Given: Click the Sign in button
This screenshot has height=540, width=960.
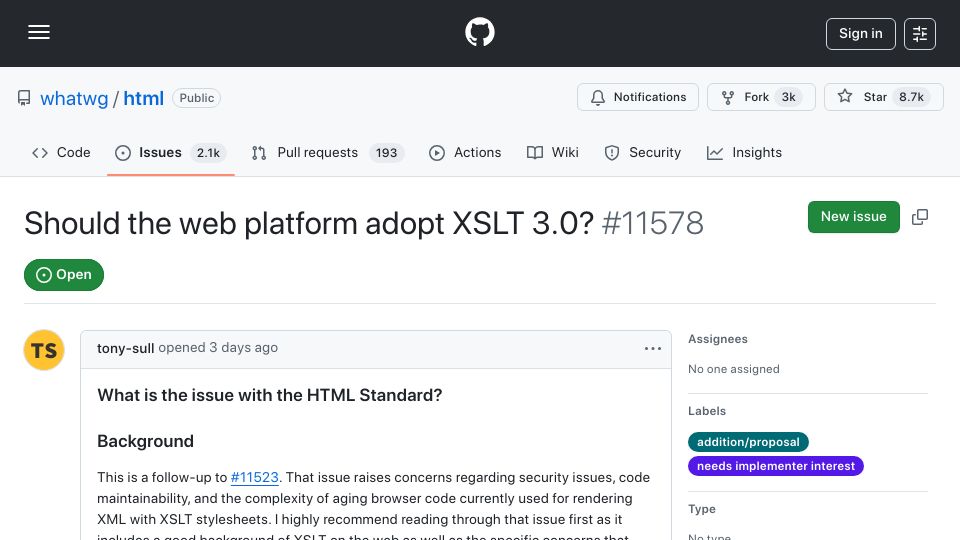Looking at the screenshot, I should [x=860, y=34].
